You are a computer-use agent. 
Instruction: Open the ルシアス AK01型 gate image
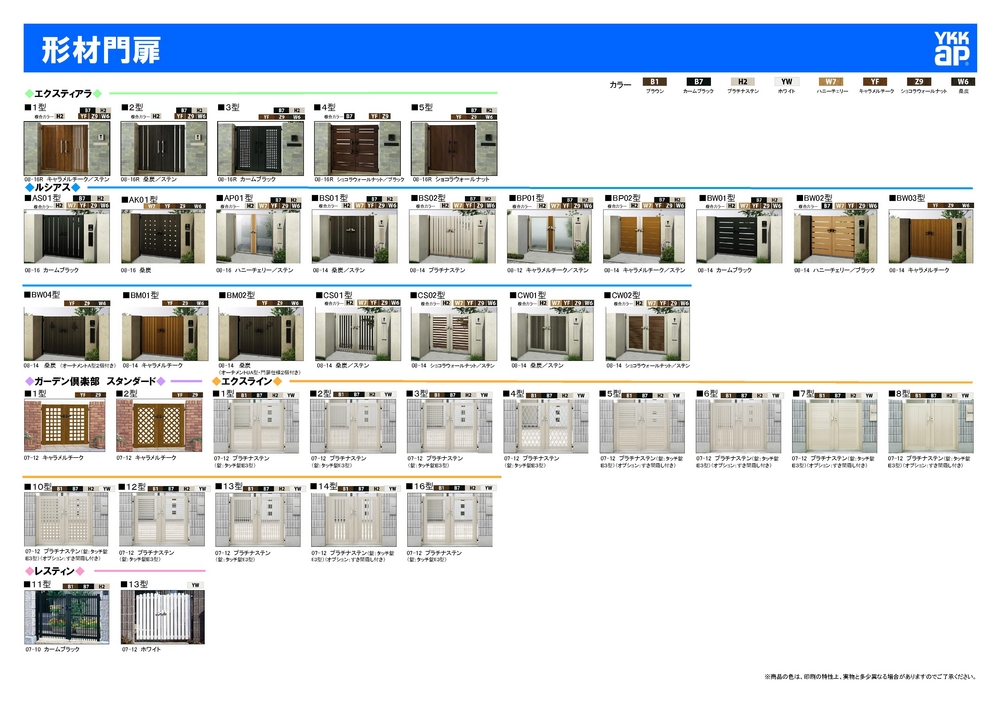pyautogui.click(x=163, y=237)
